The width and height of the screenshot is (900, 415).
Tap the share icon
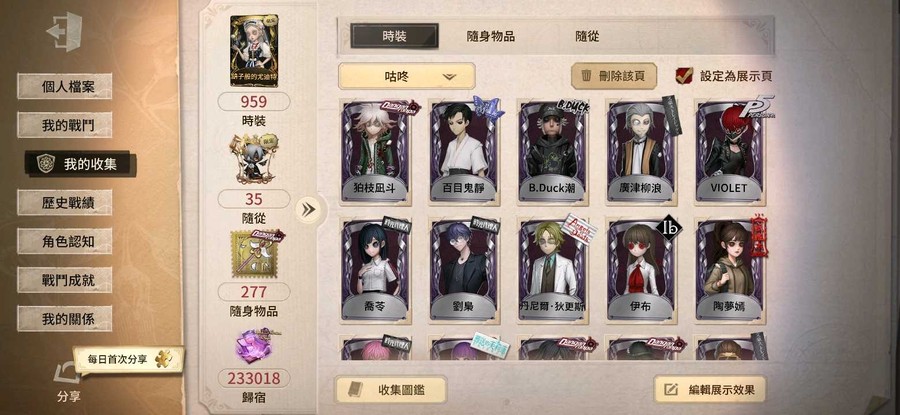pyautogui.click(x=66, y=373)
